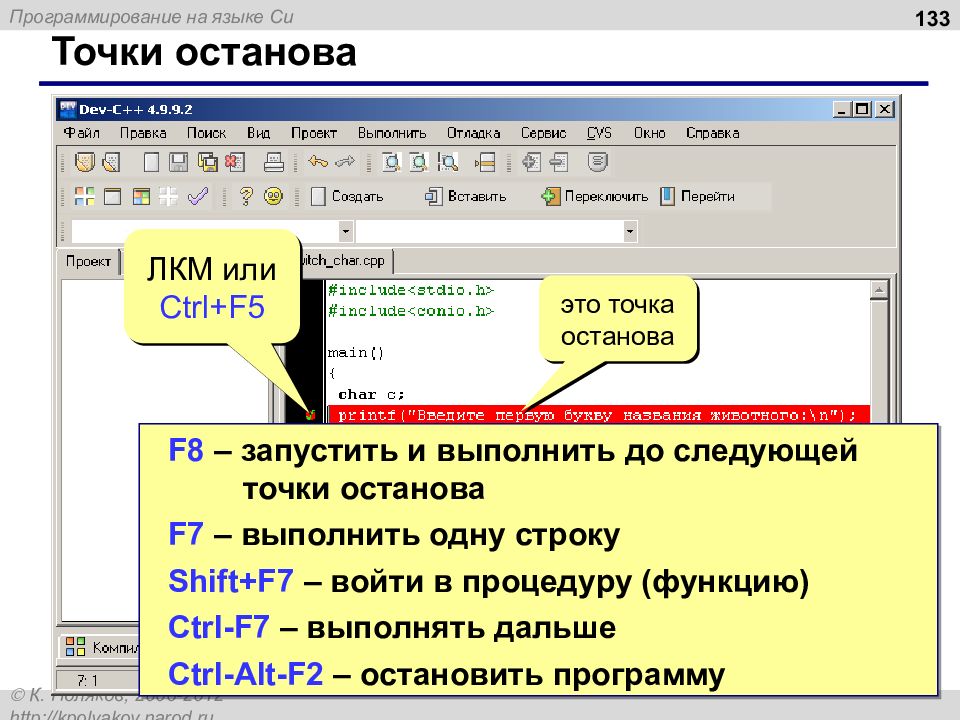Open the Файл menu
Screen dimensions: 960x720
coord(81,133)
